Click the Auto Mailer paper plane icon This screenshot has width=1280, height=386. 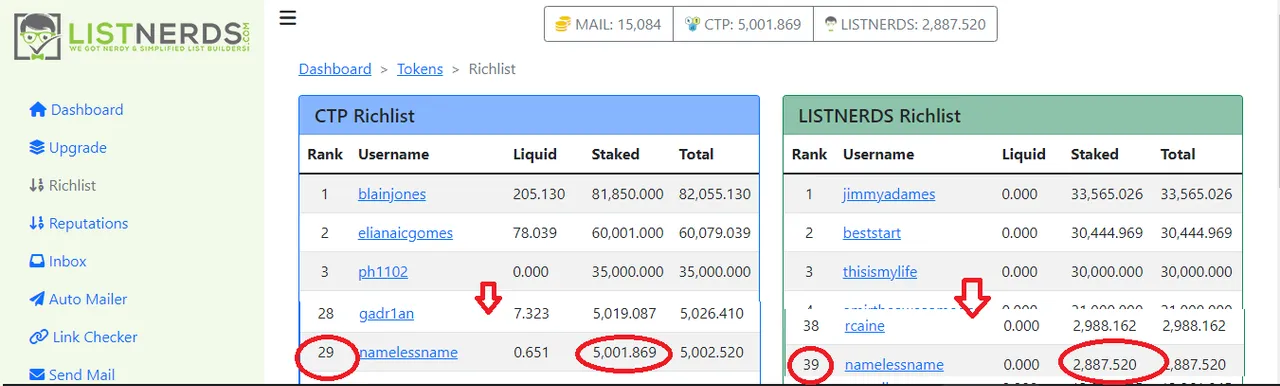tap(37, 300)
